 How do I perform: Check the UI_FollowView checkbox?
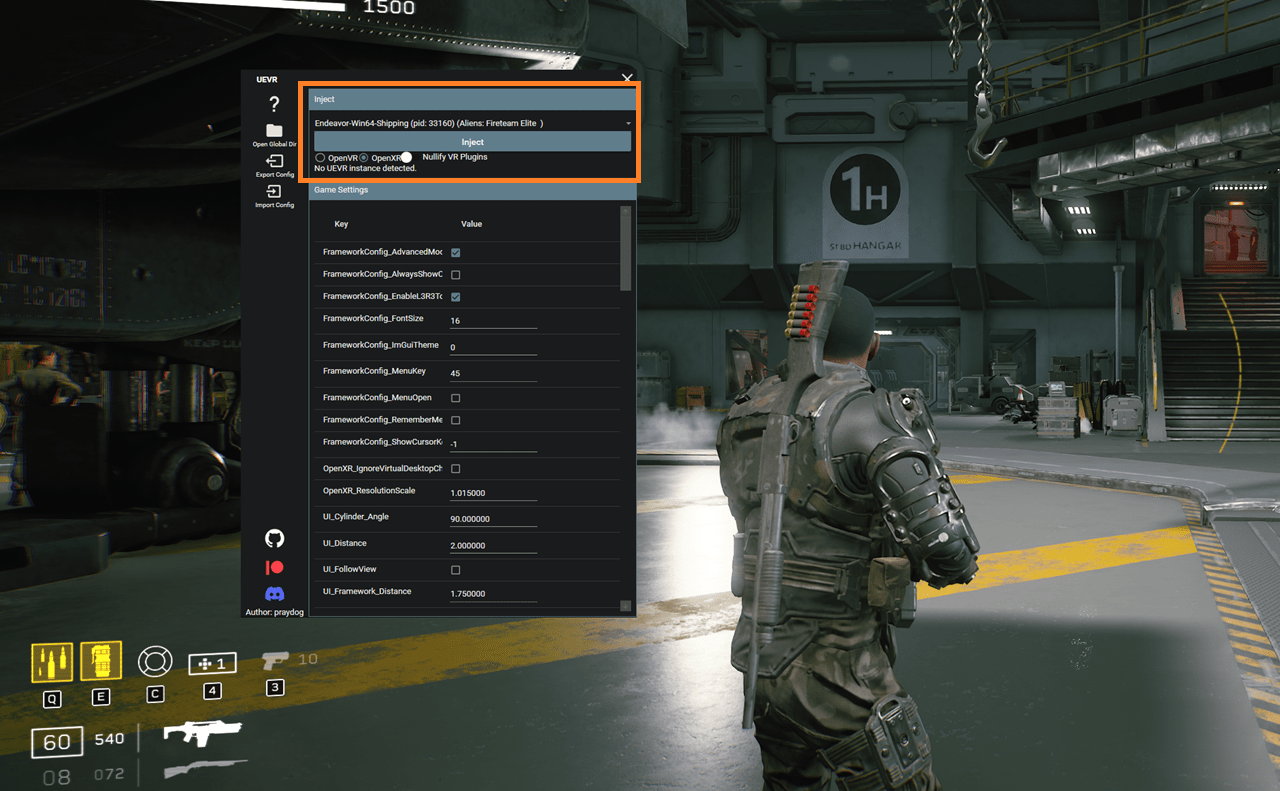tap(456, 570)
